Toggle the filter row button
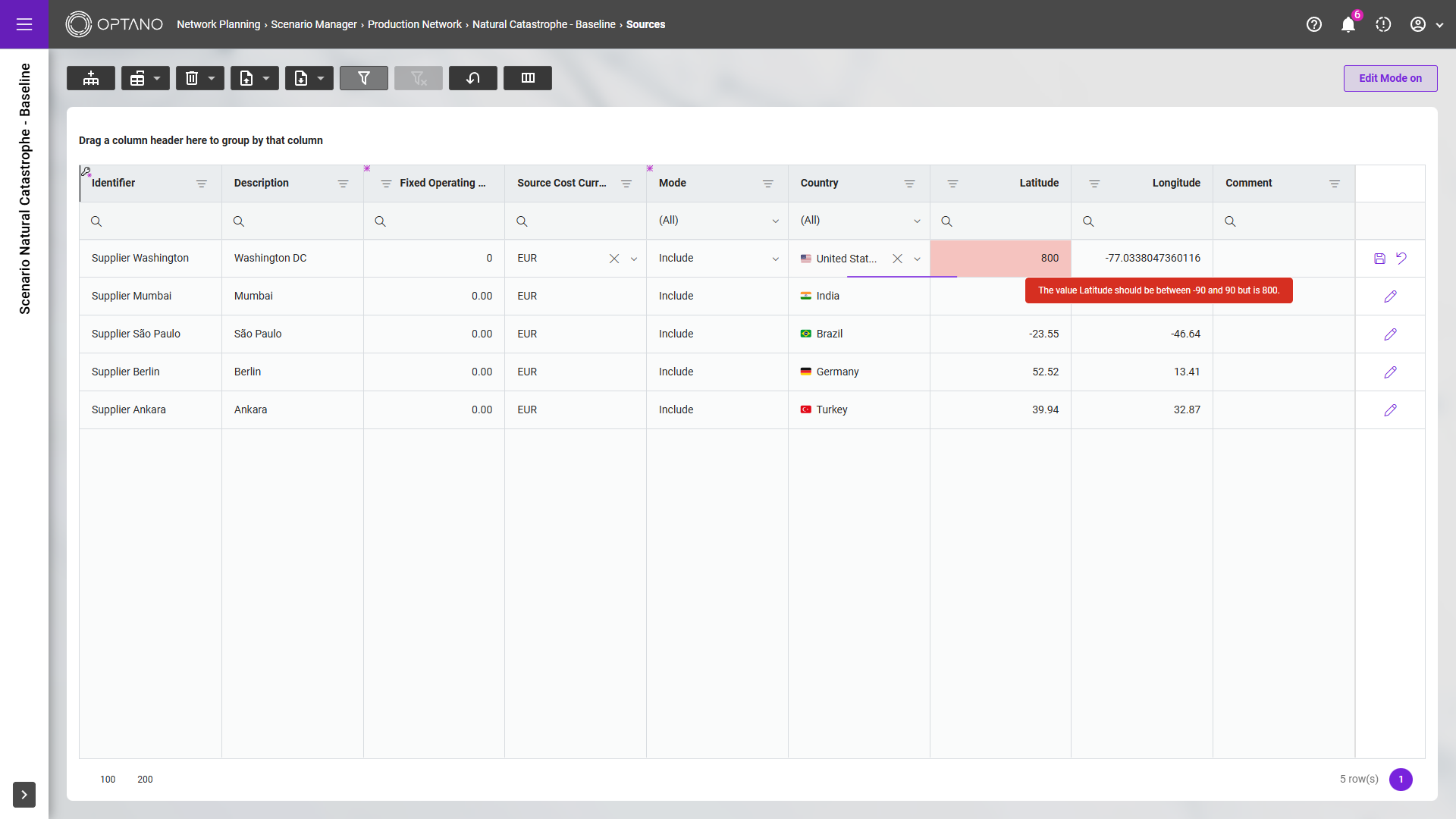 point(364,78)
